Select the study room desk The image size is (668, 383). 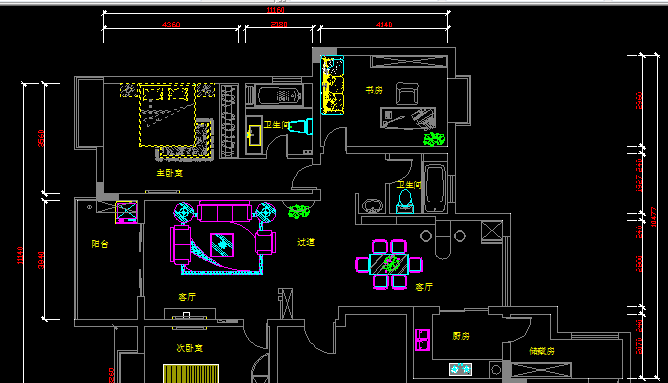(408, 118)
